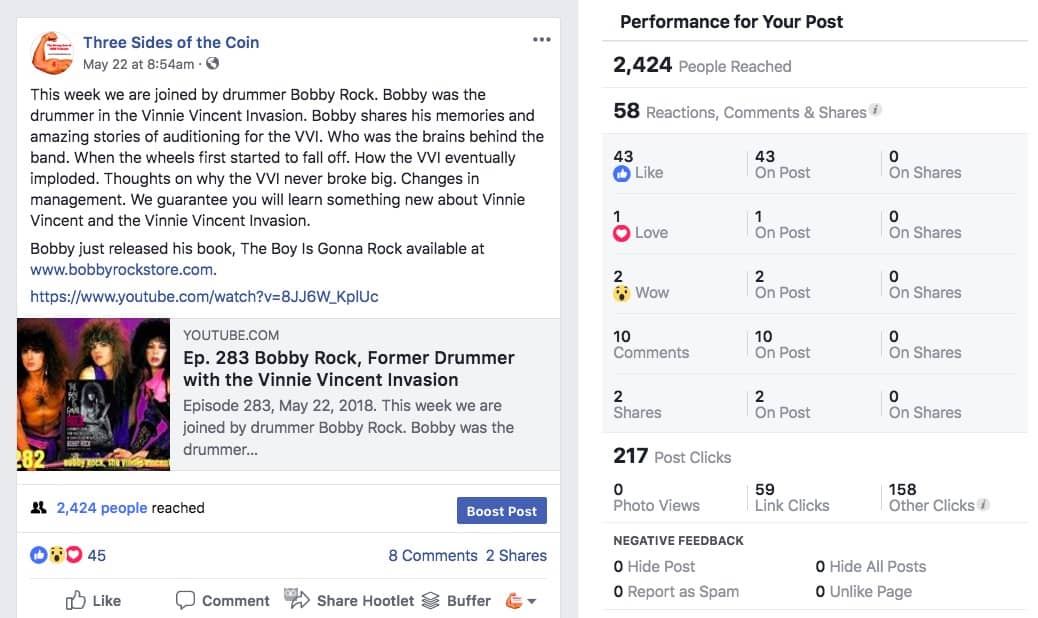Click the people reached icon
The image size is (1038, 618).
pyautogui.click(x=39, y=508)
